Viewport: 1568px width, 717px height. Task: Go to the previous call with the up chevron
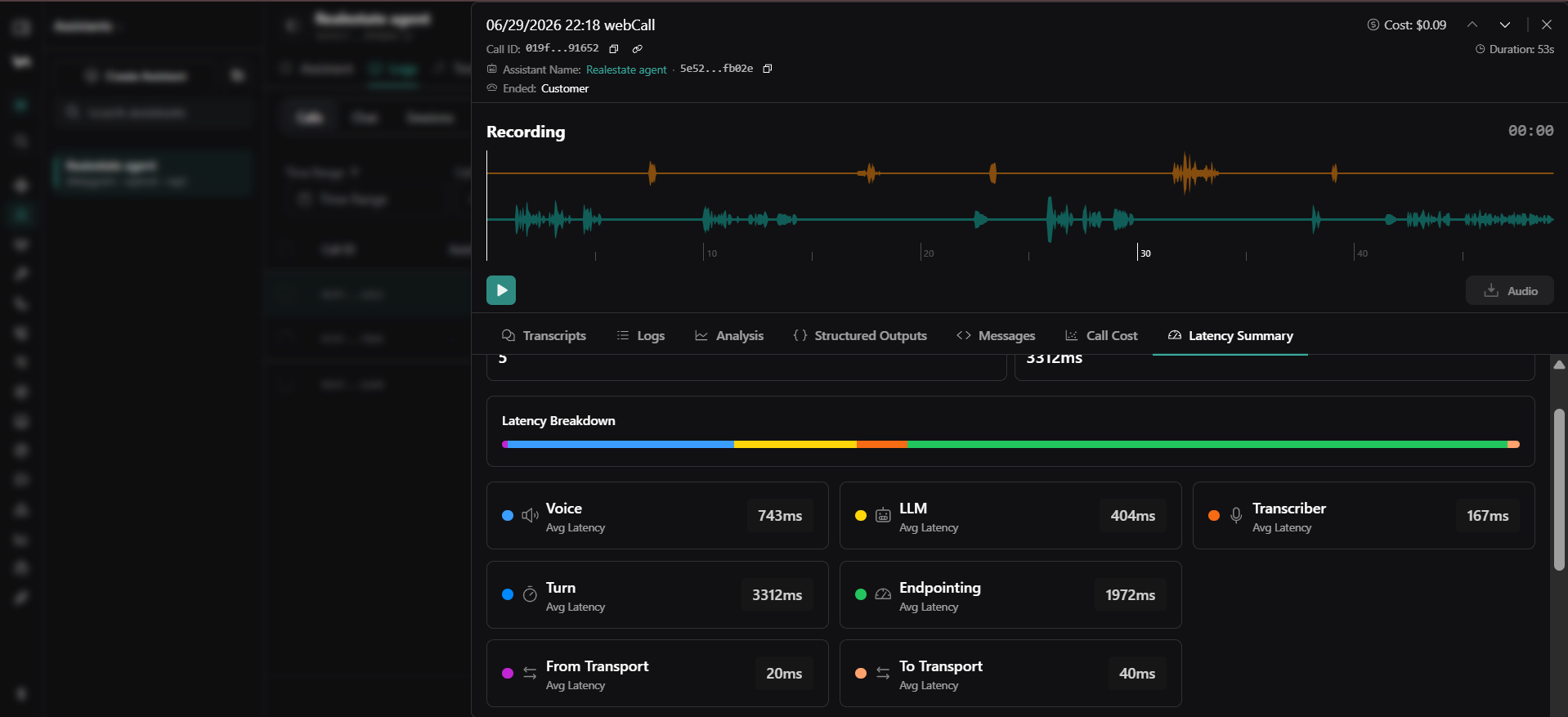click(x=1472, y=25)
